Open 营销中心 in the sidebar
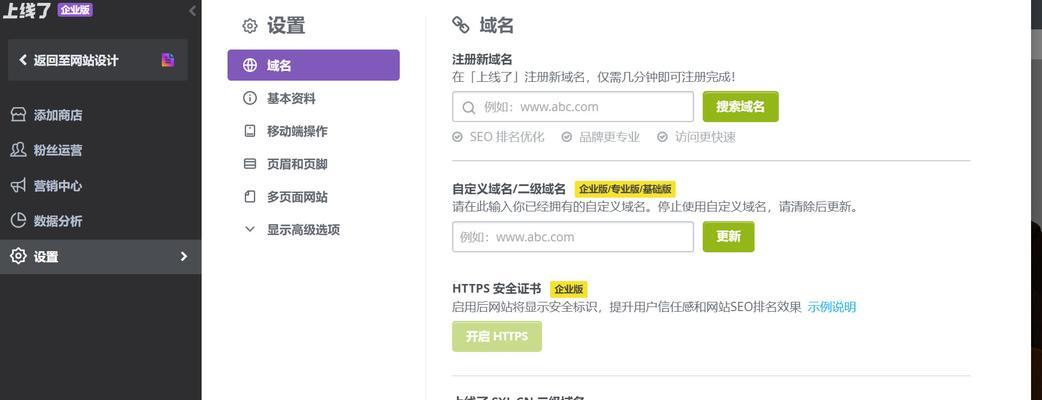 coord(58,185)
